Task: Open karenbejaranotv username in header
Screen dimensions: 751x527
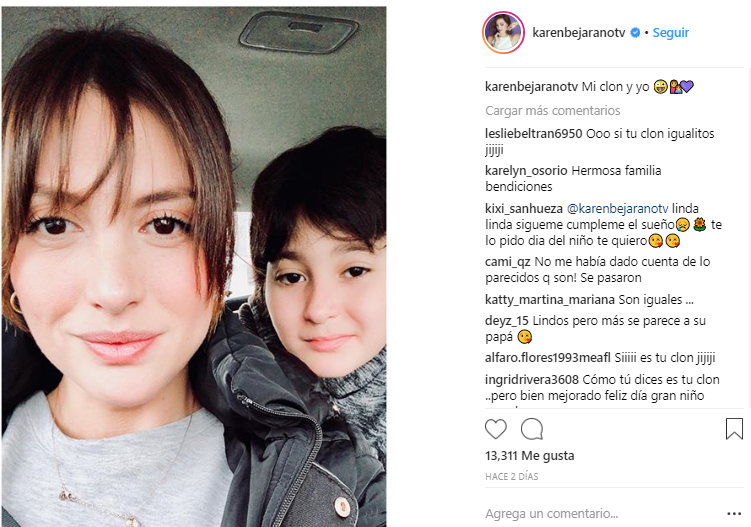Action: pos(579,33)
